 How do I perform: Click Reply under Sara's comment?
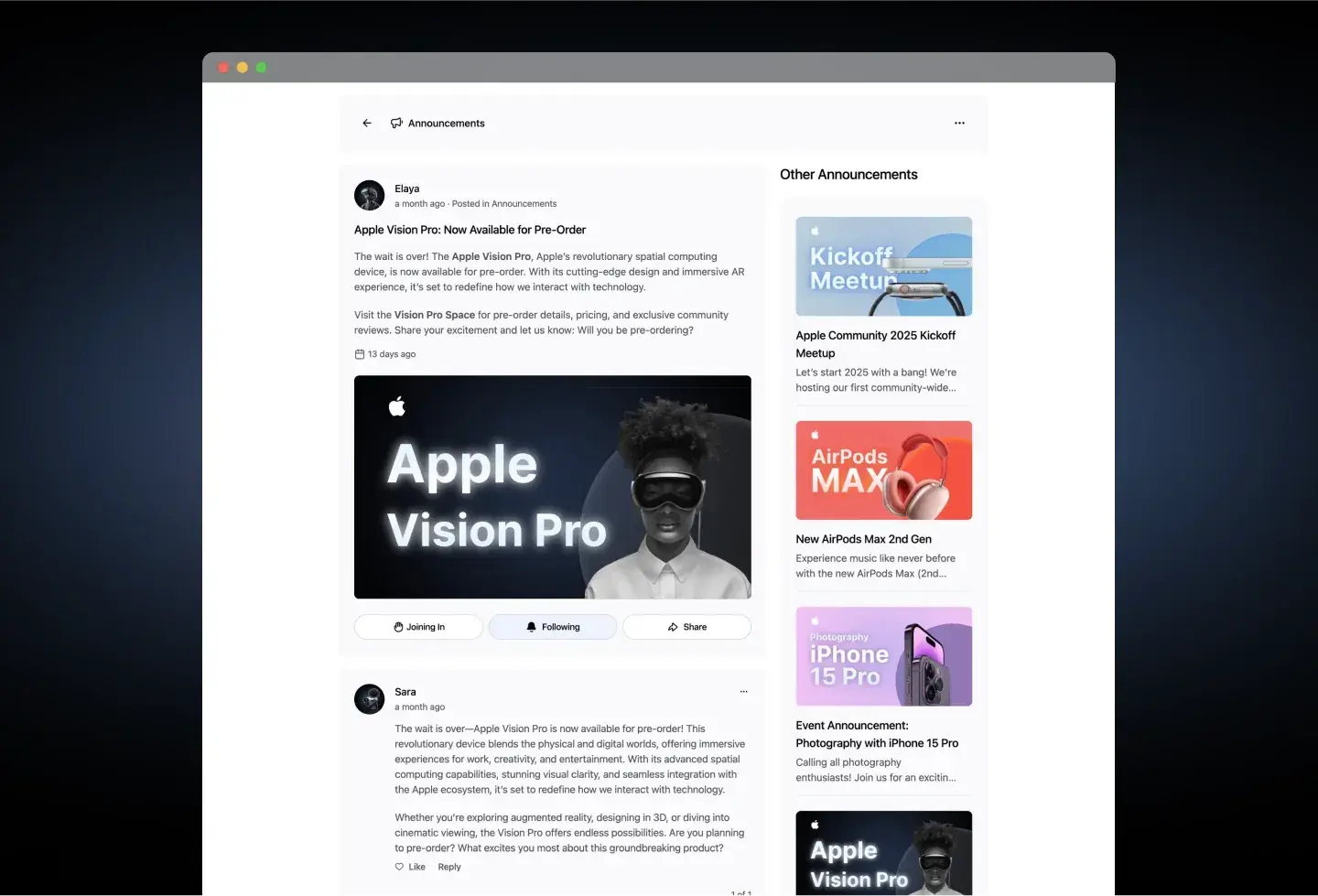click(x=449, y=867)
